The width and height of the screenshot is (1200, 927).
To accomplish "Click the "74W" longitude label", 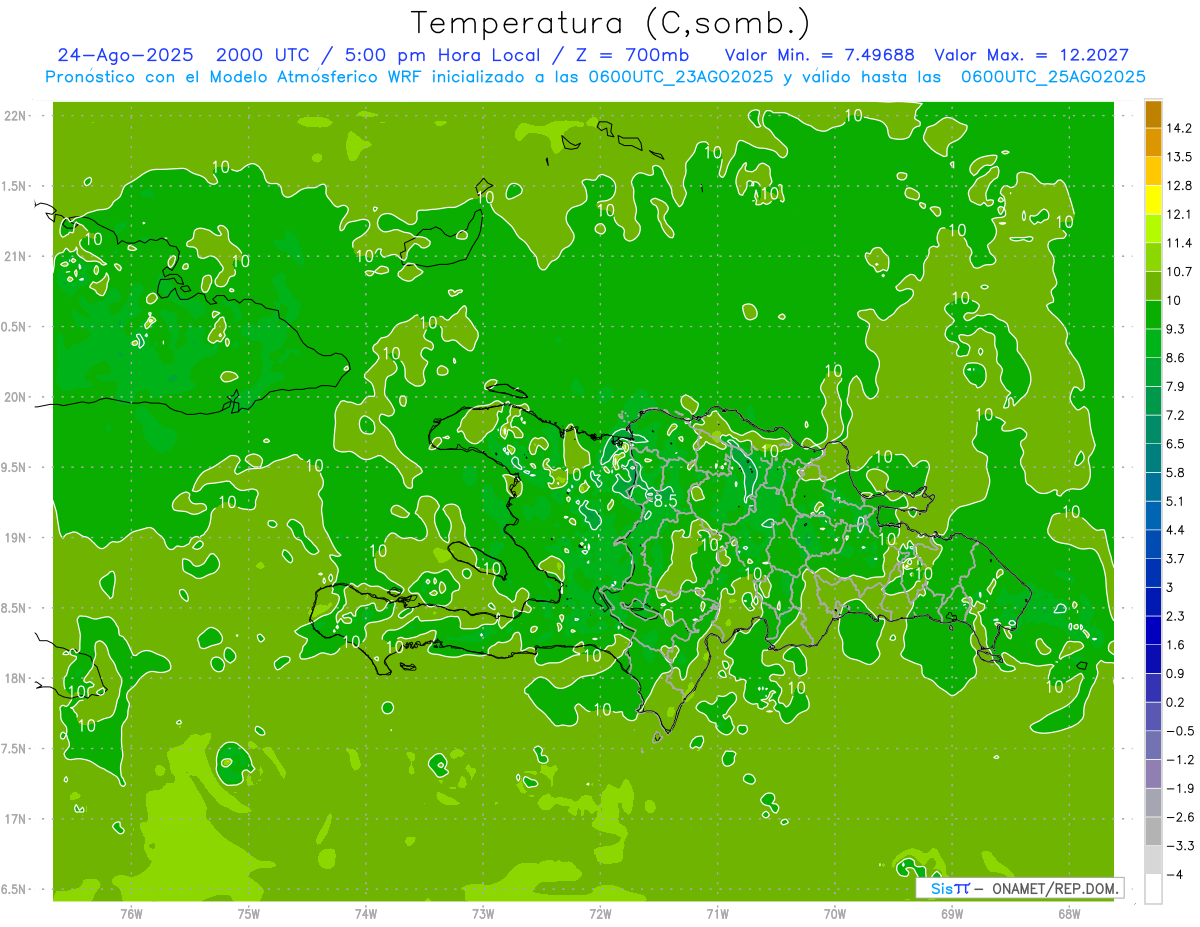I will 366,914.
